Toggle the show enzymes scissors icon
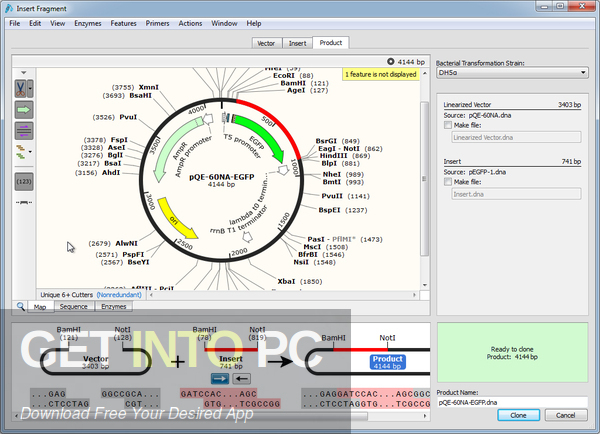The width and height of the screenshot is (600, 434). point(21,88)
